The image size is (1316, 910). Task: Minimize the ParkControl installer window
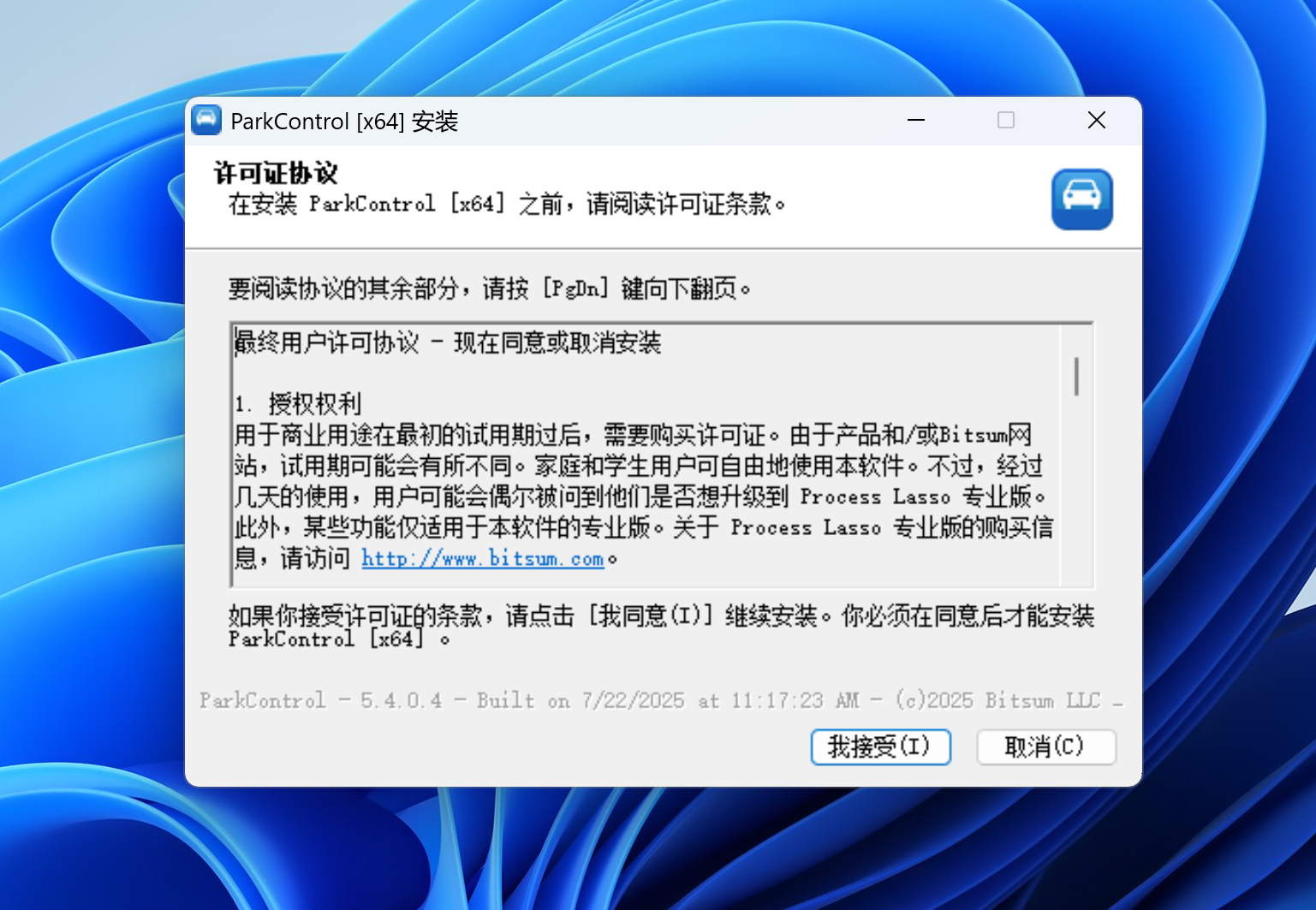tap(916, 121)
